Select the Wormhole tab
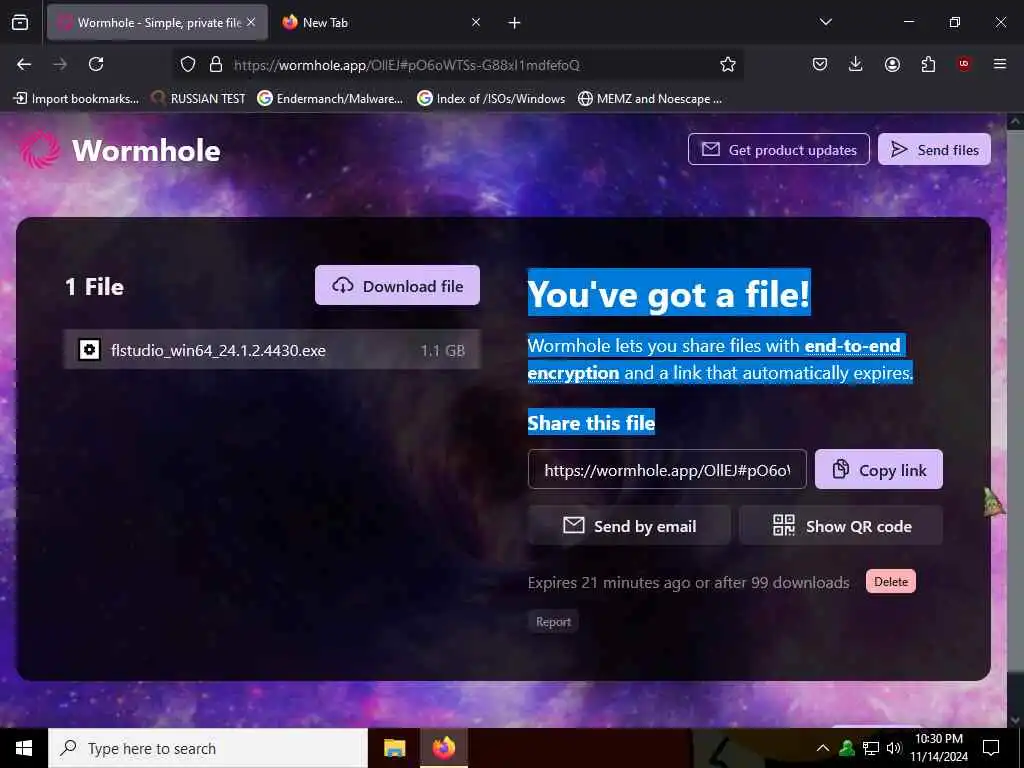1024x768 pixels. [157, 22]
